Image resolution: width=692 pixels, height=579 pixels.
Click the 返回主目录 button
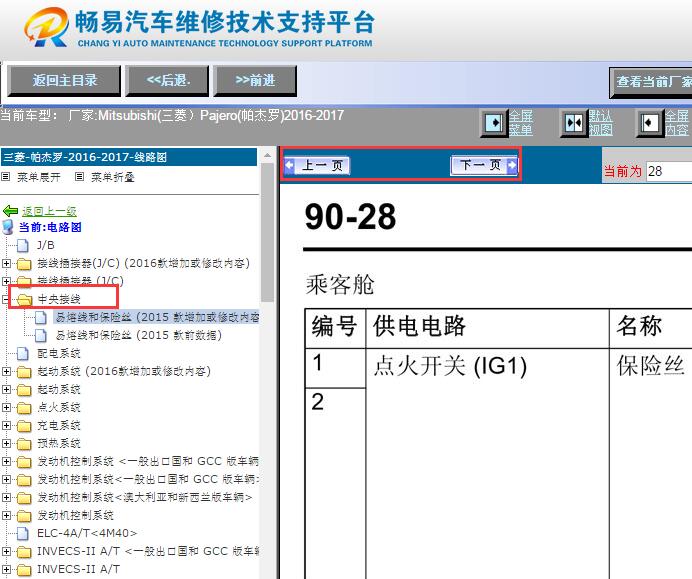[x=64, y=81]
